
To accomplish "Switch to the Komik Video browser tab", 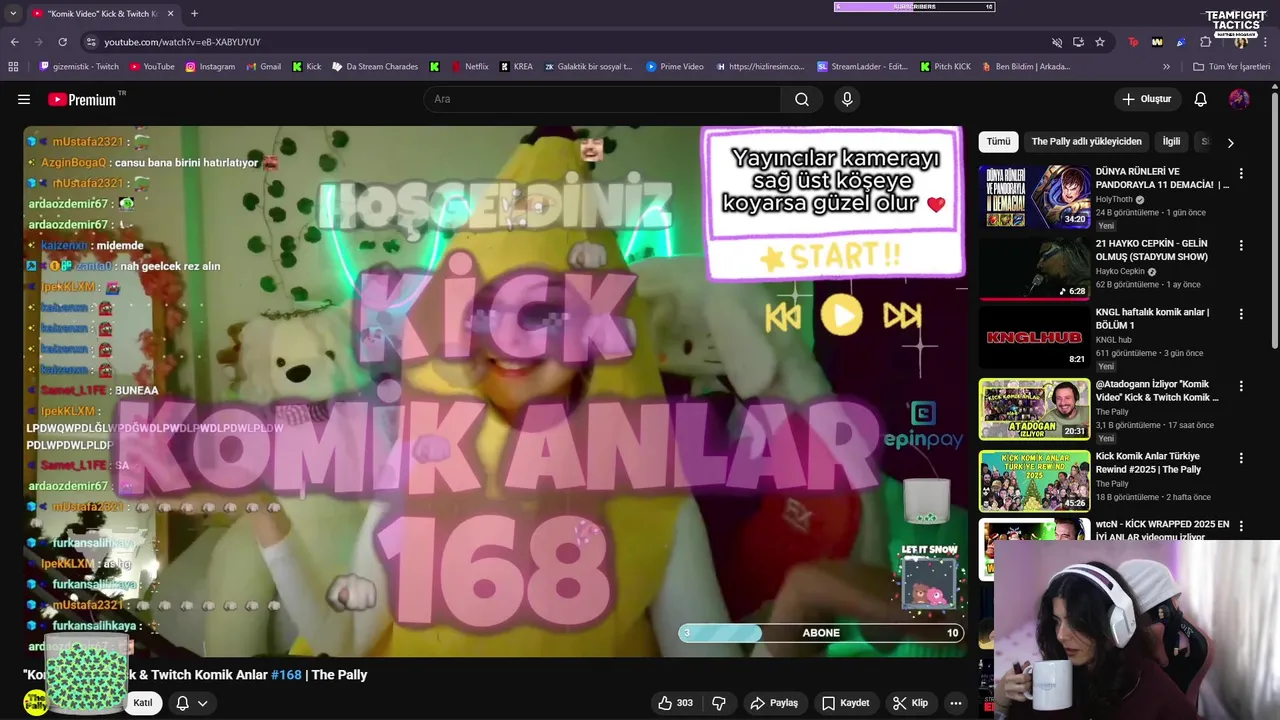I will pos(102,14).
